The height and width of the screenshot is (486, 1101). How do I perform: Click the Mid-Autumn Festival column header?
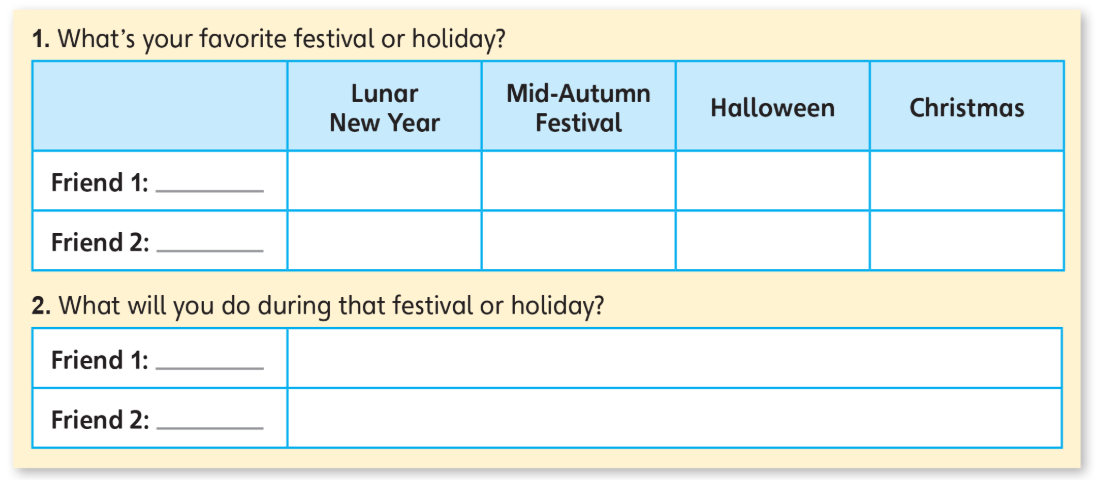tap(579, 106)
